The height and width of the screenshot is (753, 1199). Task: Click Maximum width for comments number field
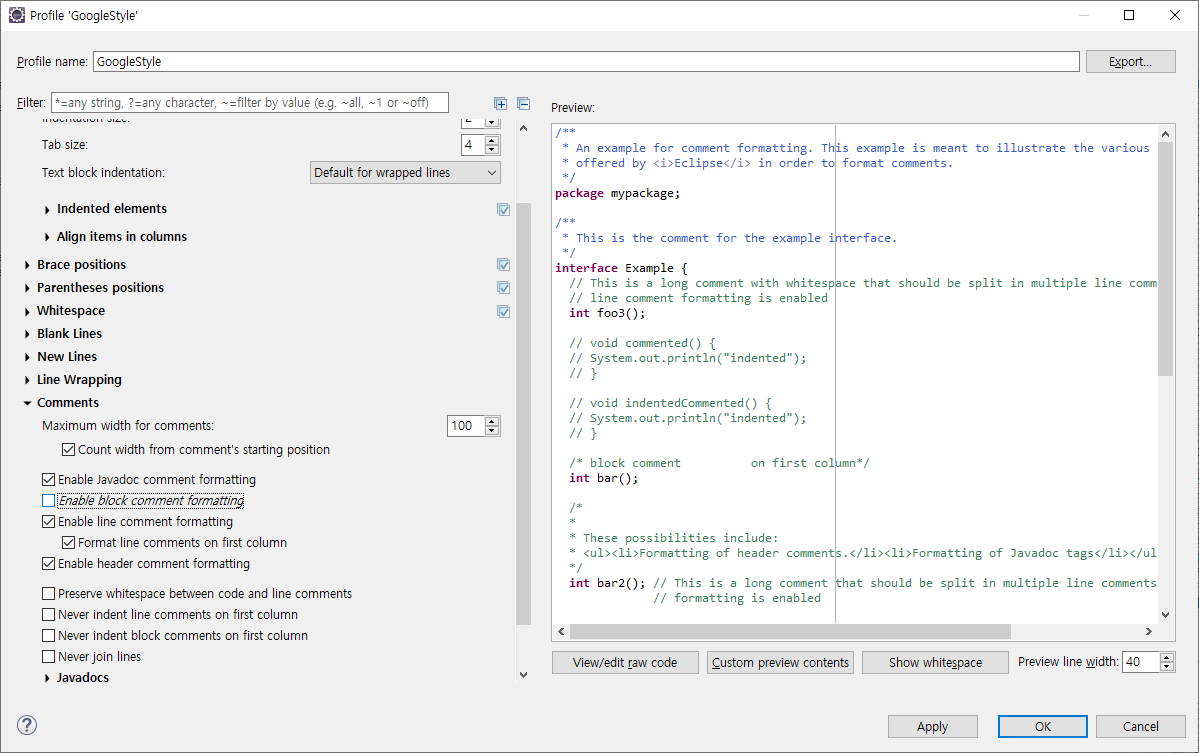tap(466, 426)
